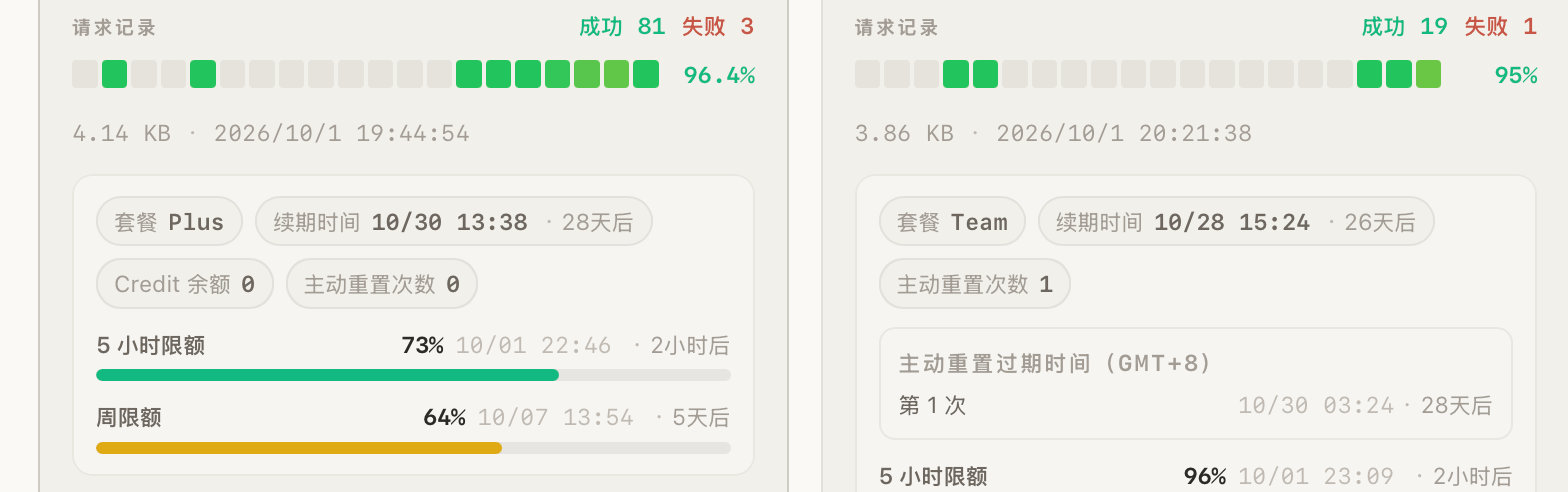Screen dimensions: 1568x492
Task: Click the Team plan badge
Action: pos(952,222)
